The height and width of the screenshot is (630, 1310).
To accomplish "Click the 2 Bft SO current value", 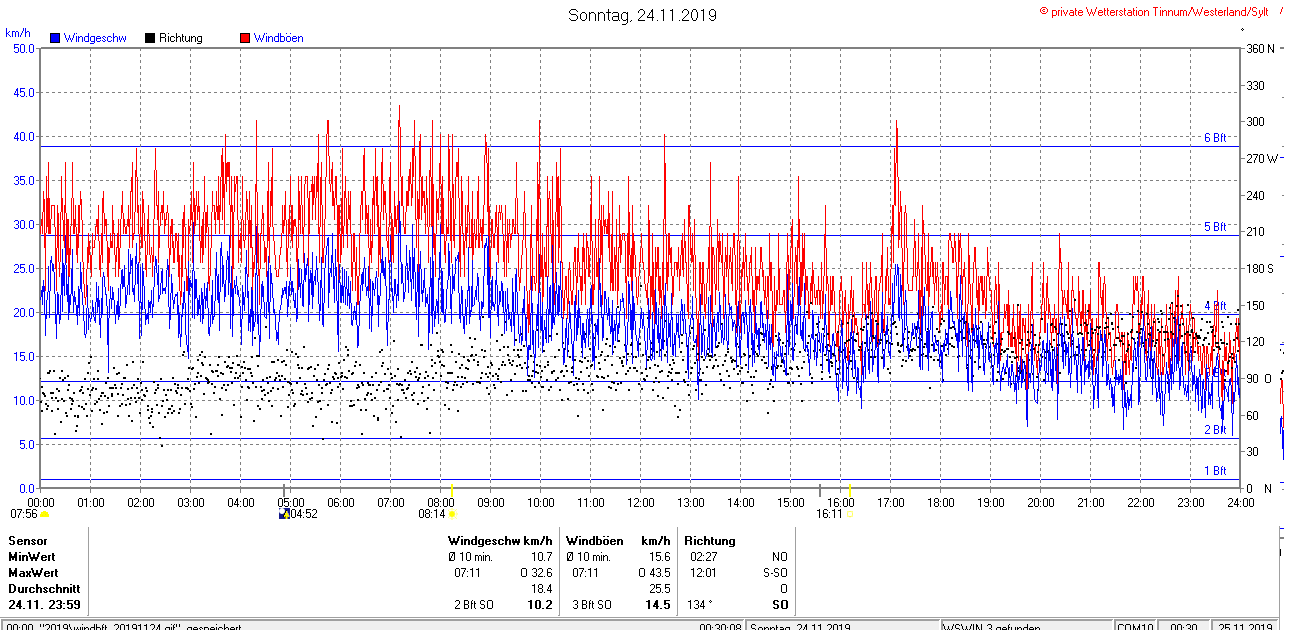I will coord(474,605).
